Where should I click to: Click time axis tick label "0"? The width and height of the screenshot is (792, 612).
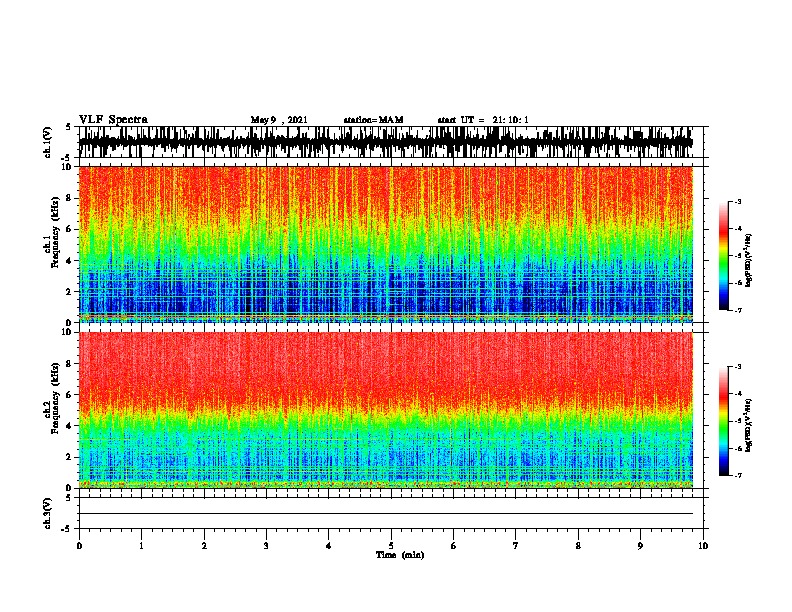79,546
